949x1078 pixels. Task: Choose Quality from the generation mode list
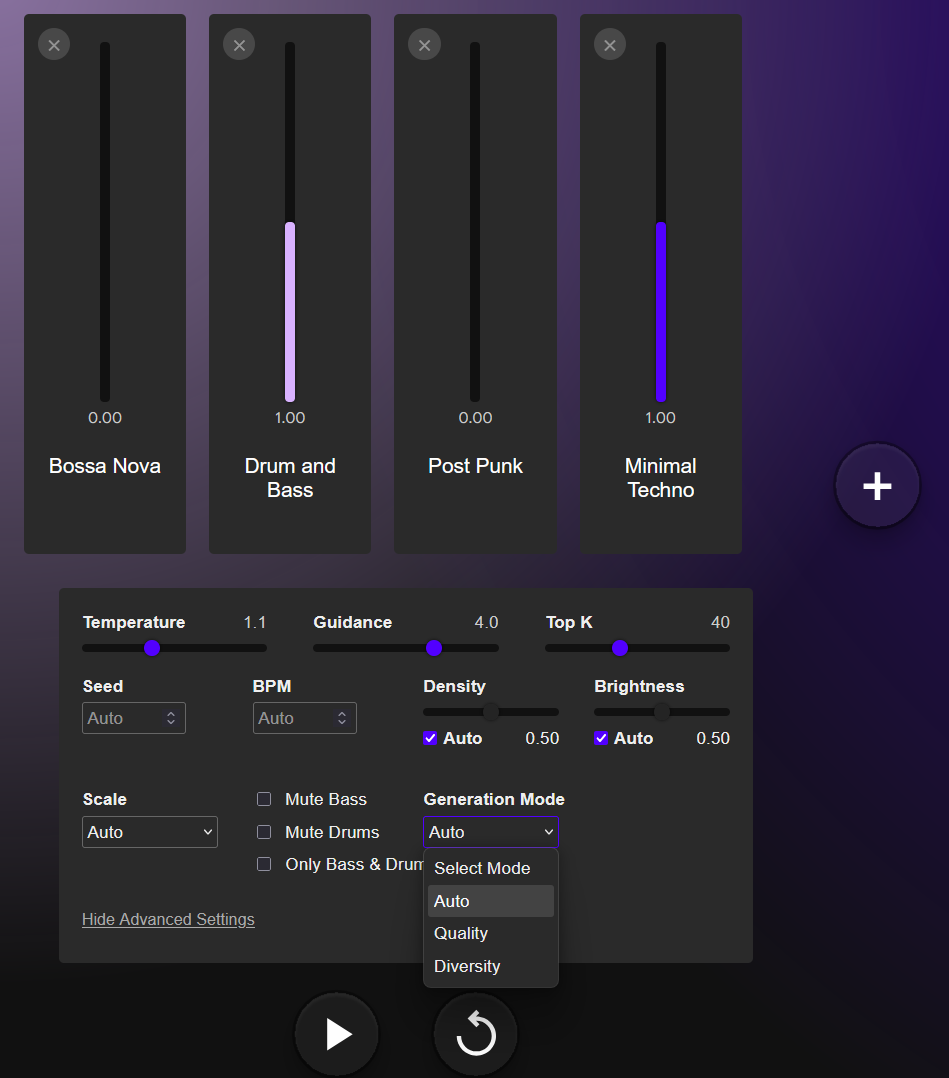pyautogui.click(x=461, y=933)
